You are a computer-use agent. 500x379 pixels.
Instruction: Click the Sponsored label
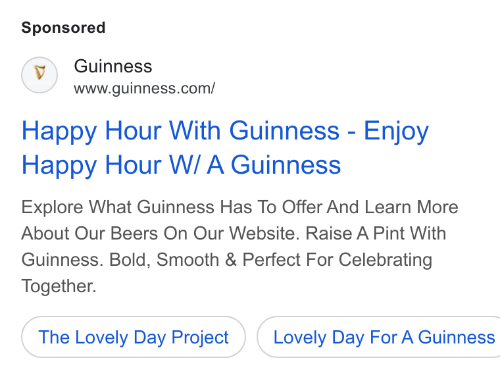click(x=63, y=28)
